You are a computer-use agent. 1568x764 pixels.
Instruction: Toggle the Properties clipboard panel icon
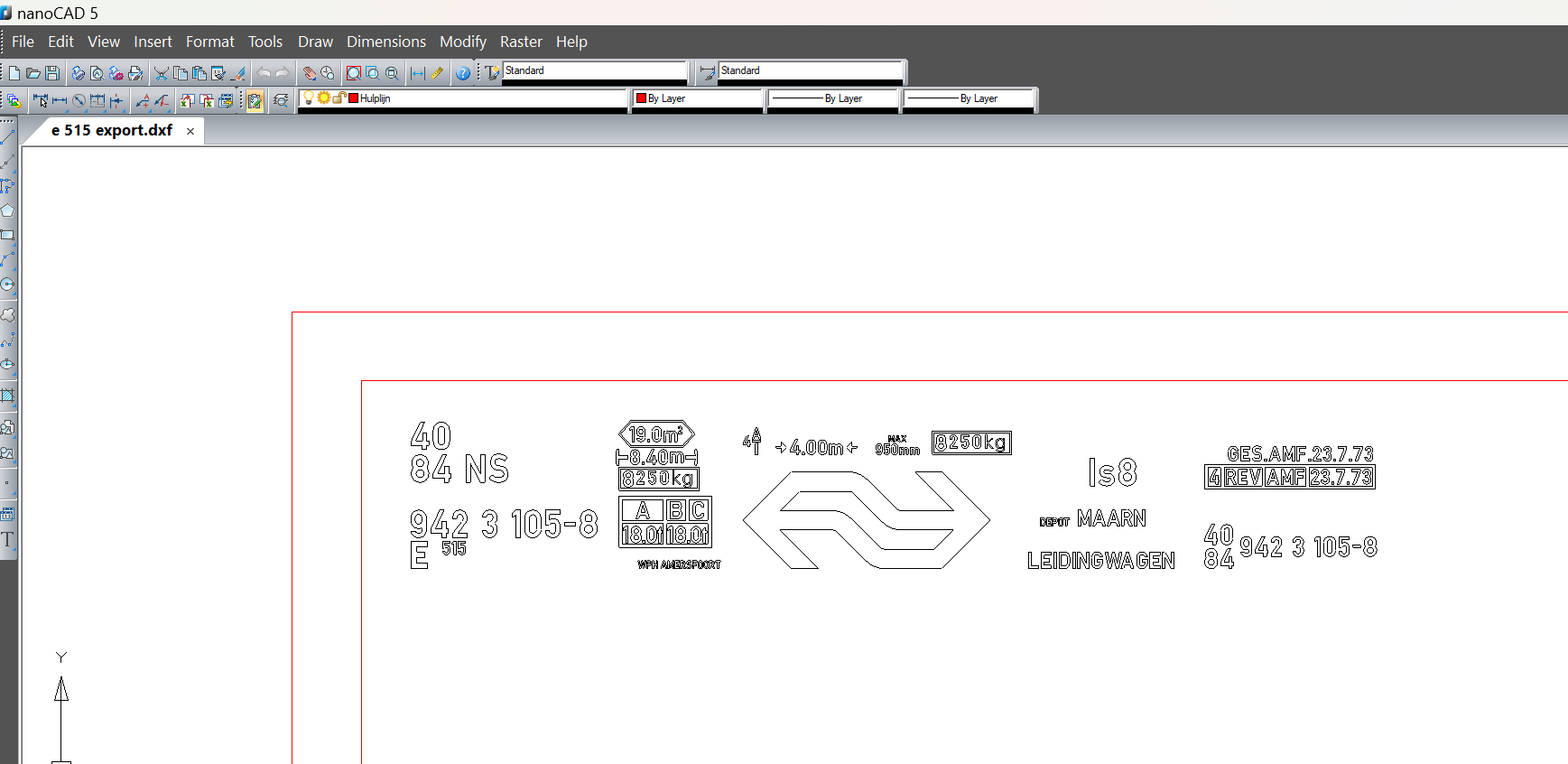(255, 100)
